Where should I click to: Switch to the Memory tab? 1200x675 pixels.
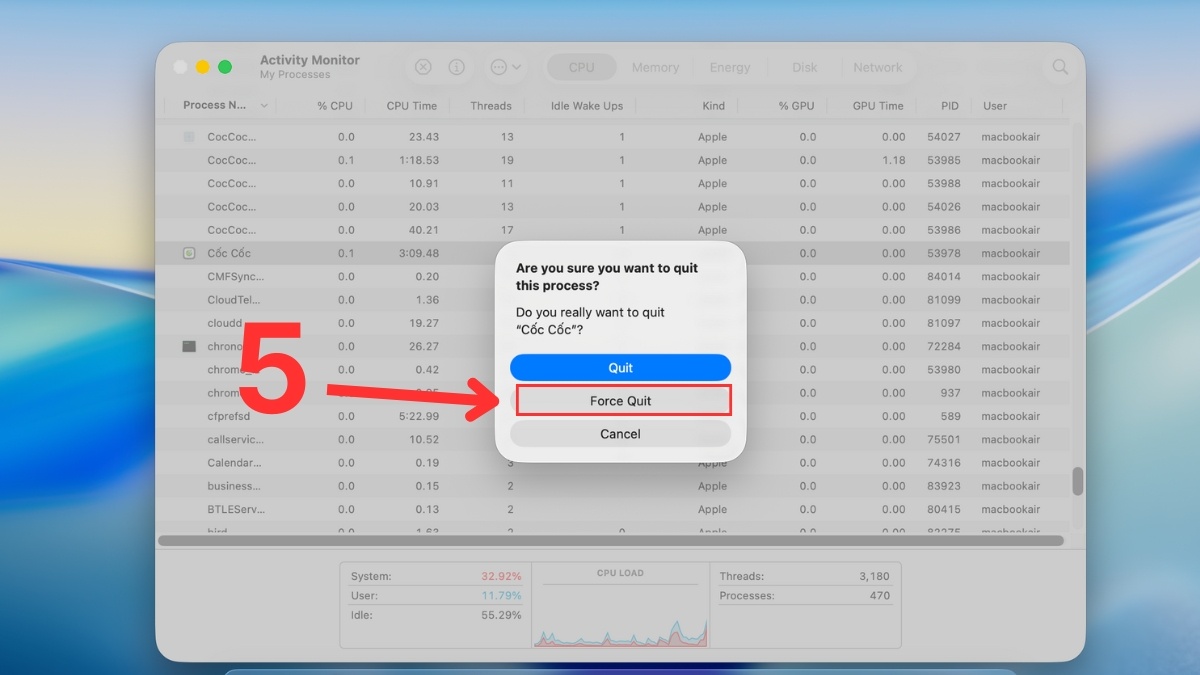point(655,67)
